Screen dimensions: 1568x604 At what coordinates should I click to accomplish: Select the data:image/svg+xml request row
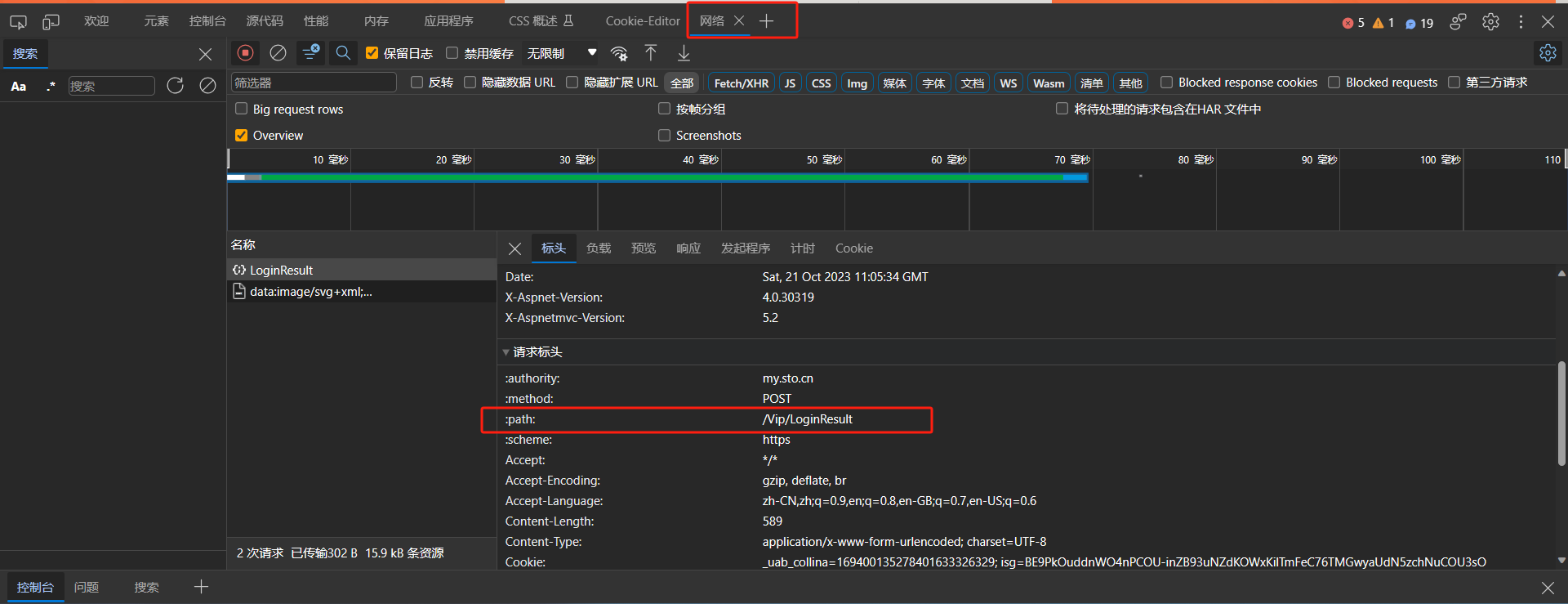(362, 291)
